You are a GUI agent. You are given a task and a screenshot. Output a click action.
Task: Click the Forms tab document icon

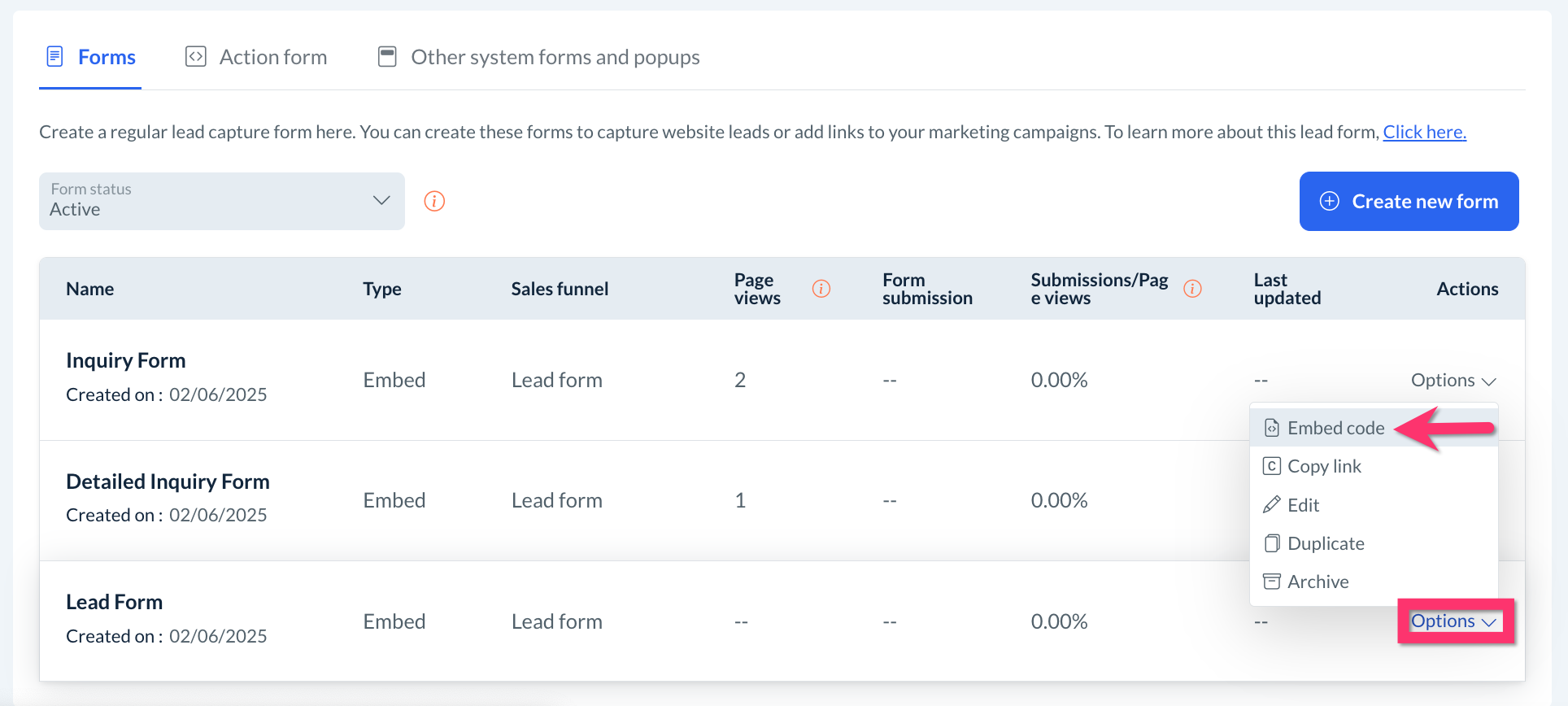point(55,56)
